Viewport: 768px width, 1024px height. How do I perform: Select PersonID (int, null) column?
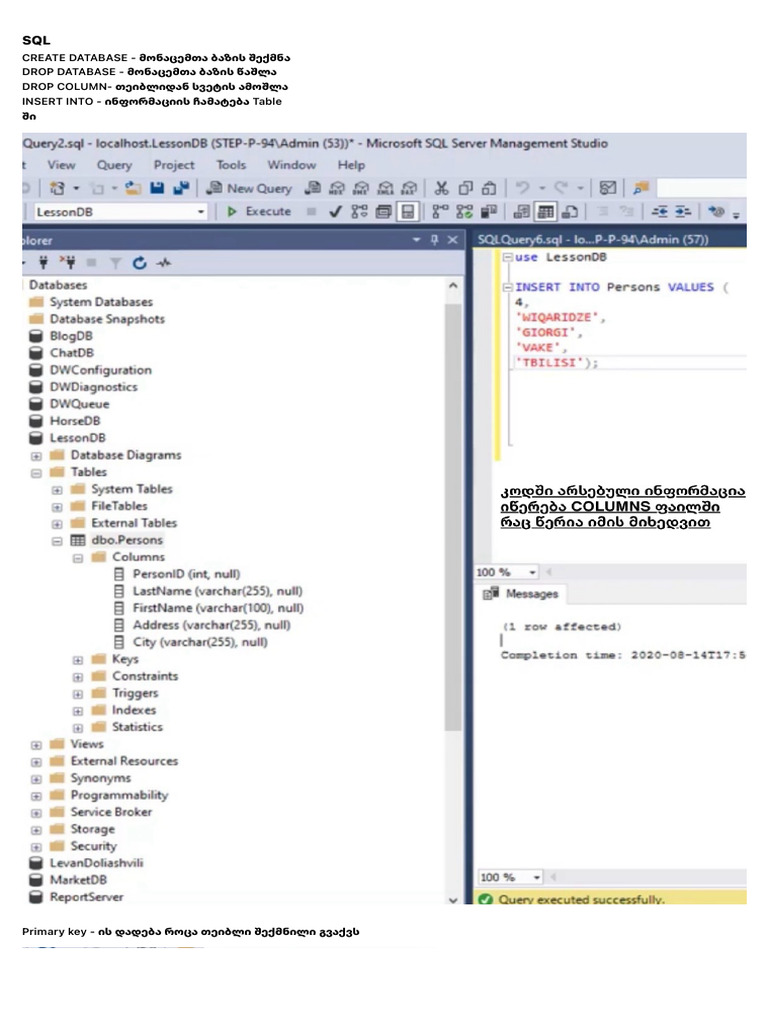[186, 574]
